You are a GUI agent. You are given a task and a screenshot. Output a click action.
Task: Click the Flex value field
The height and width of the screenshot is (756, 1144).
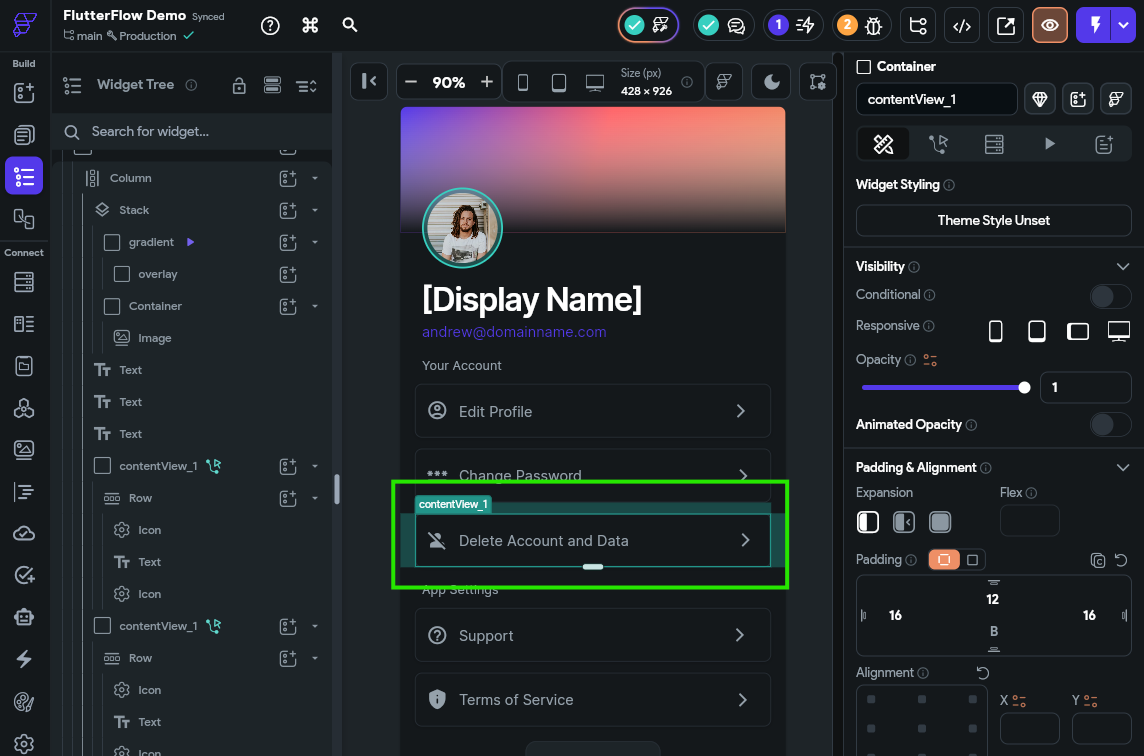[1029, 521]
